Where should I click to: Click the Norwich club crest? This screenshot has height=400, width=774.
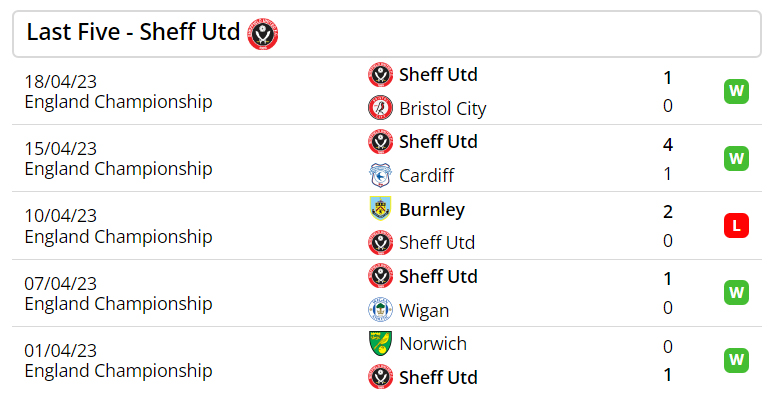(x=381, y=344)
